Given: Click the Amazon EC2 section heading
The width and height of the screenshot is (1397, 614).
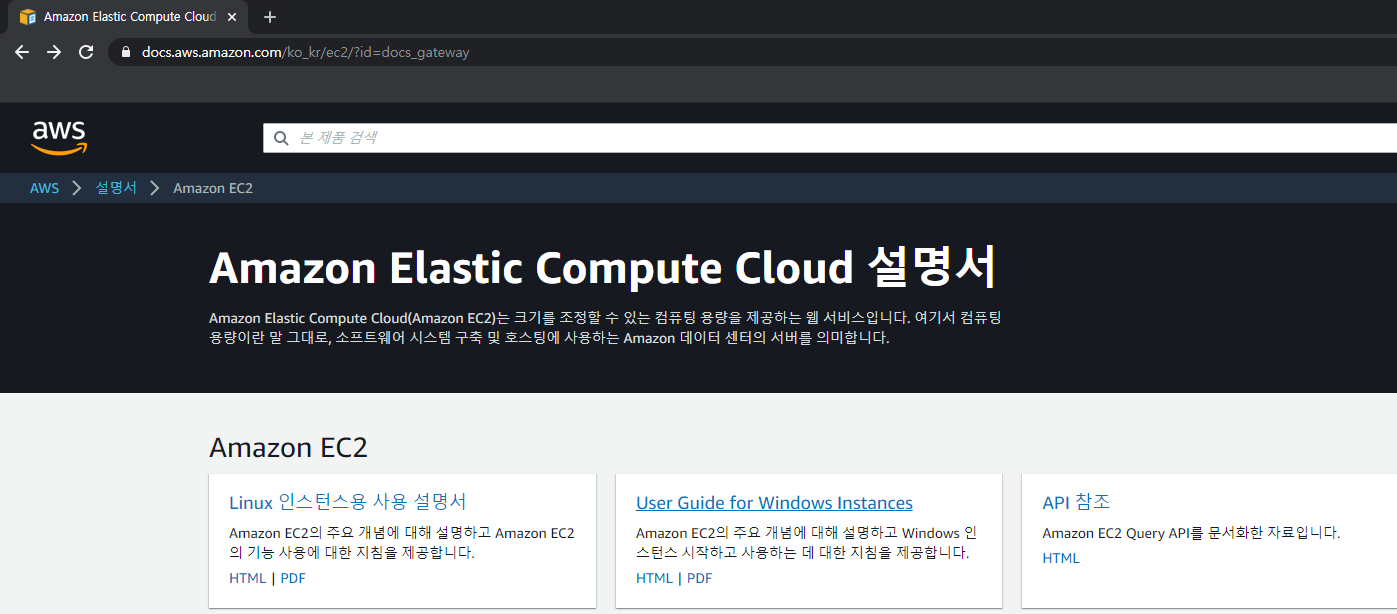Looking at the screenshot, I should (x=288, y=448).
